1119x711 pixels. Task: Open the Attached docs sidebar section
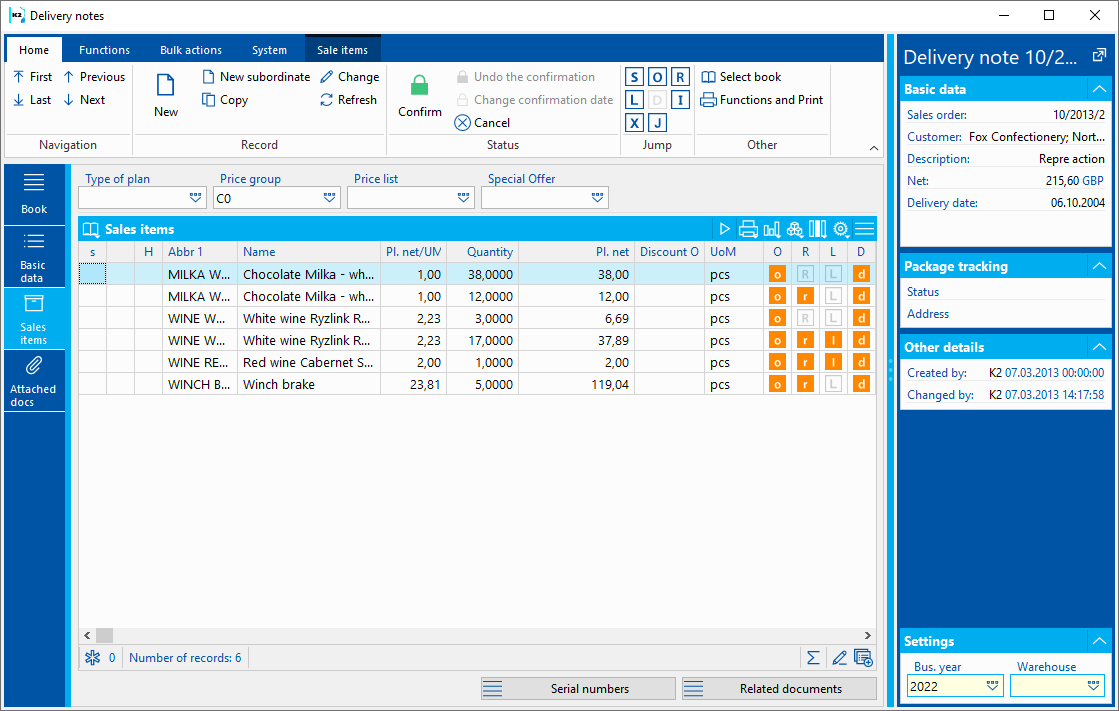click(x=34, y=380)
